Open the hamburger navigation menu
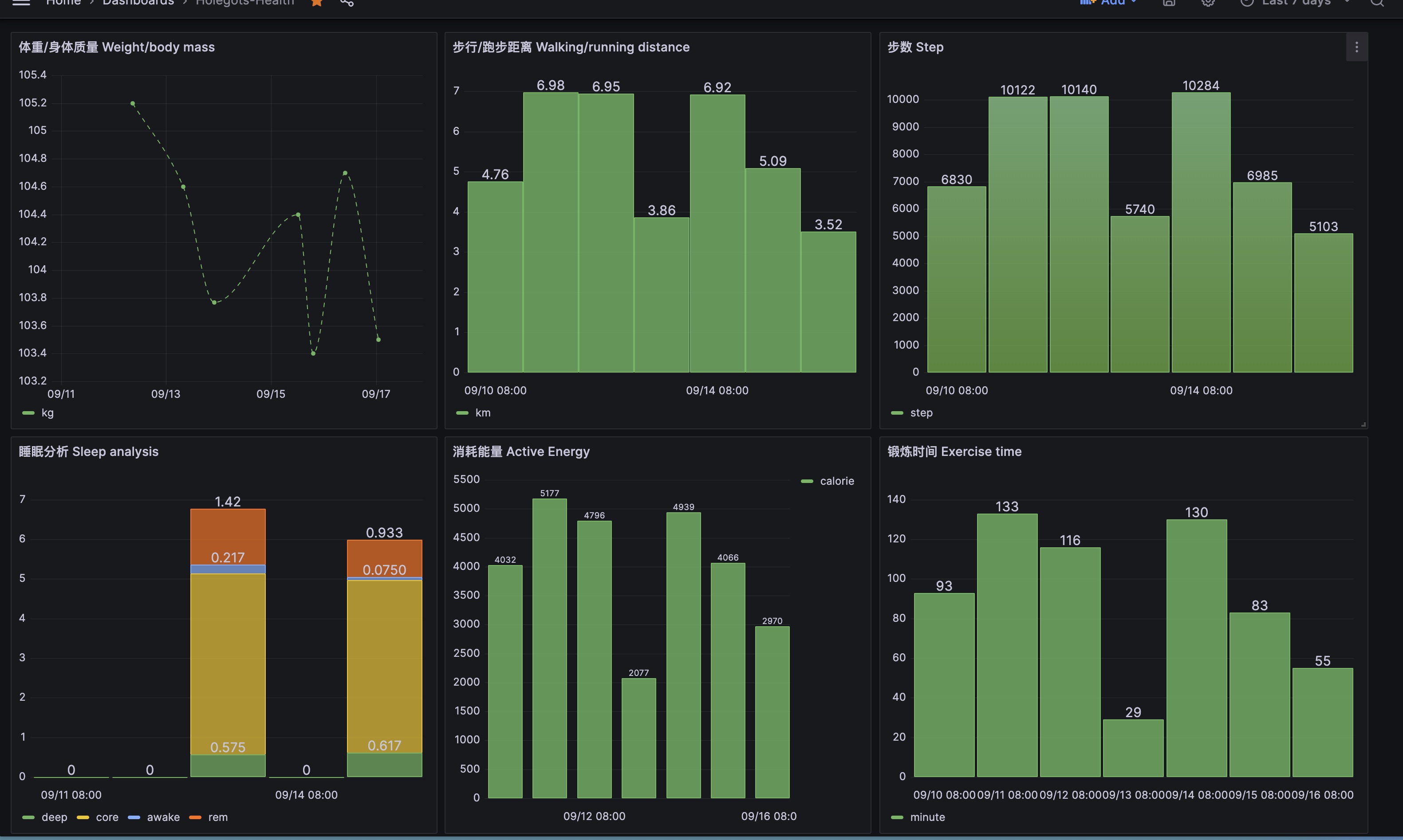 pos(21,2)
